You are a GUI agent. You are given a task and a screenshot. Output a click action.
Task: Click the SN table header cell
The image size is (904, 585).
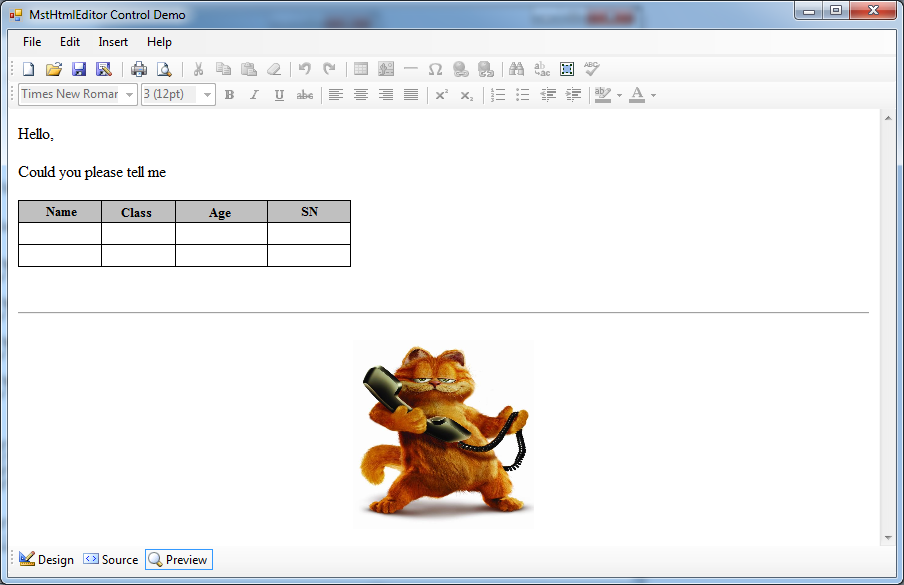click(x=309, y=212)
